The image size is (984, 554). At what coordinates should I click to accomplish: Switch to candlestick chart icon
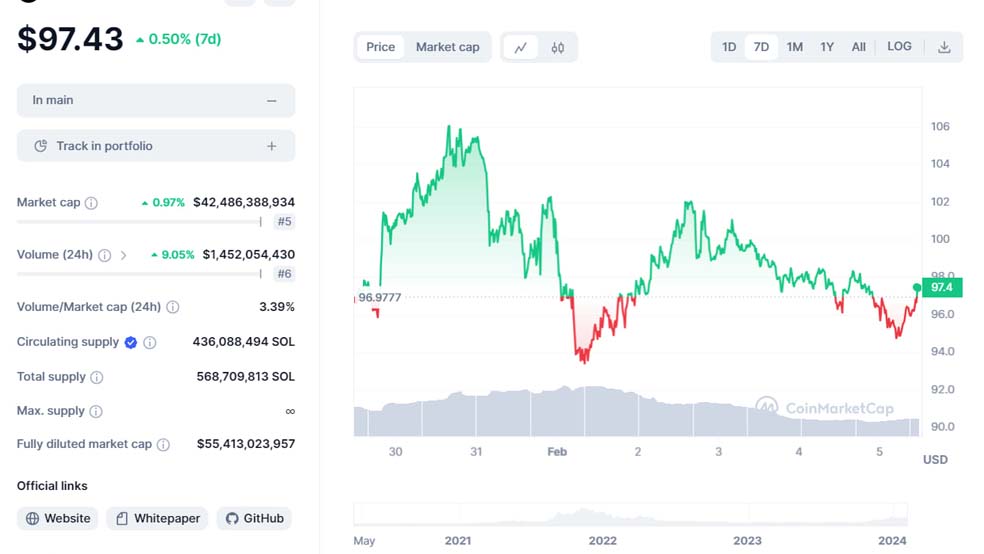click(x=558, y=47)
